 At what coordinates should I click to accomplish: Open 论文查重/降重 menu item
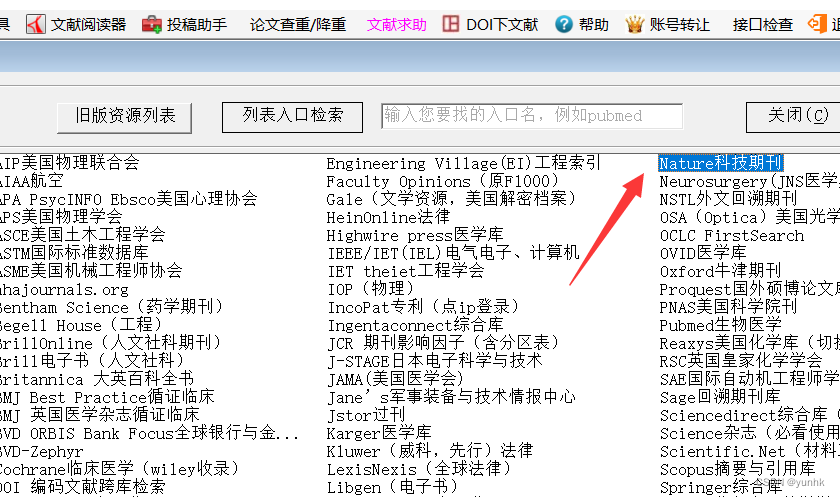coord(298,25)
